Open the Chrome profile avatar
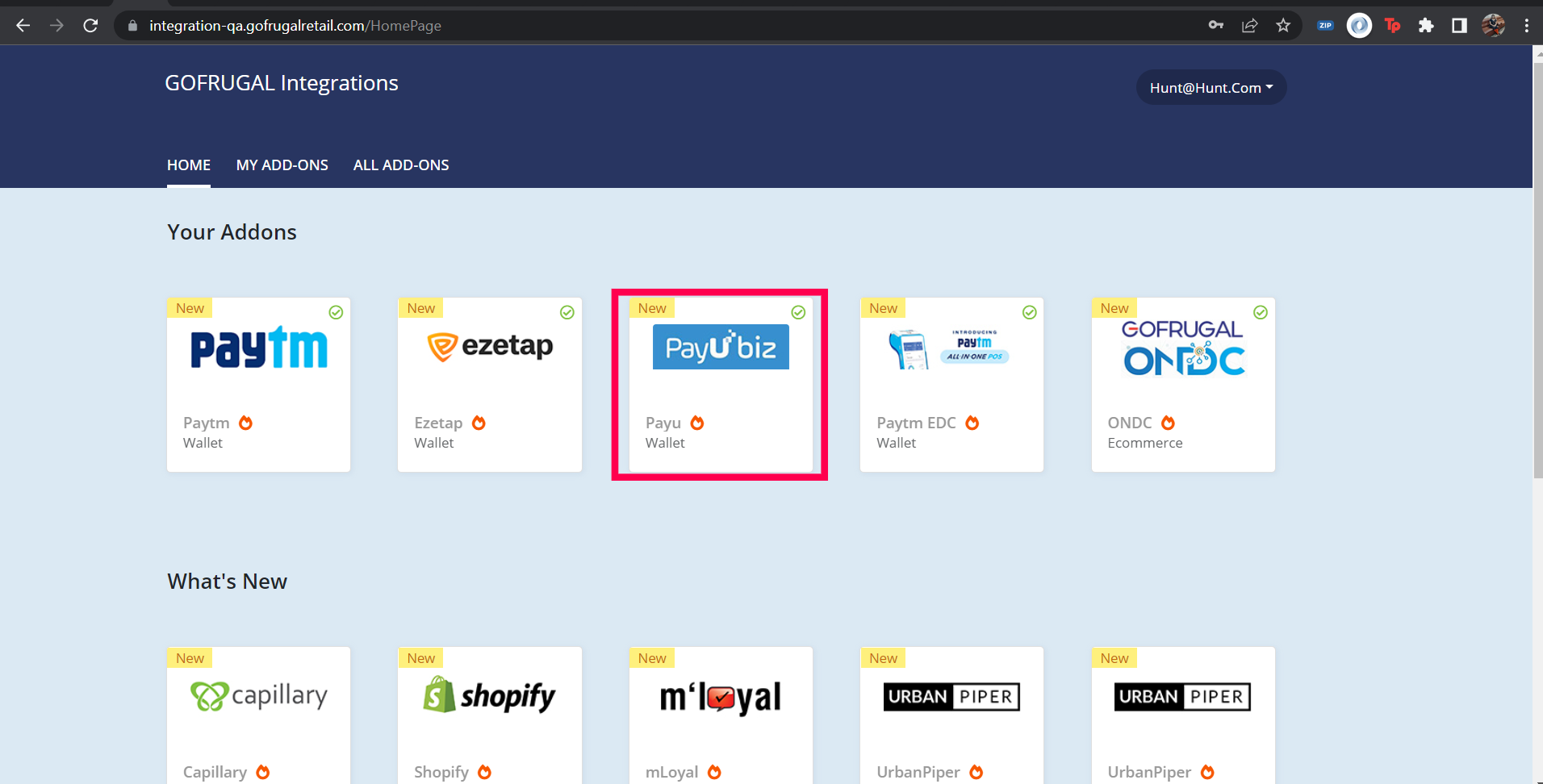Screen dimensions: 1543x784 1493,26
